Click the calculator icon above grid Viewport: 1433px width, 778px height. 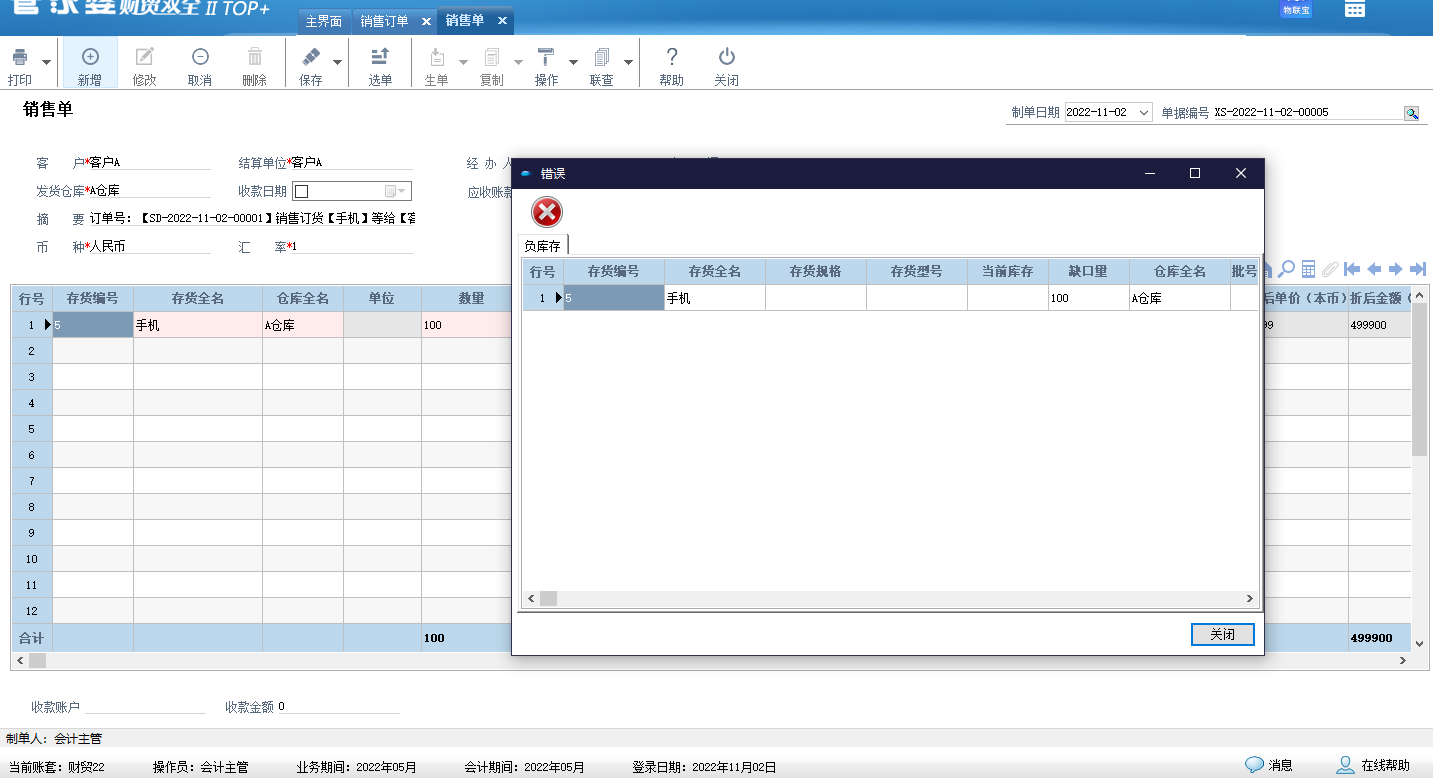(x=1308, y=269)
